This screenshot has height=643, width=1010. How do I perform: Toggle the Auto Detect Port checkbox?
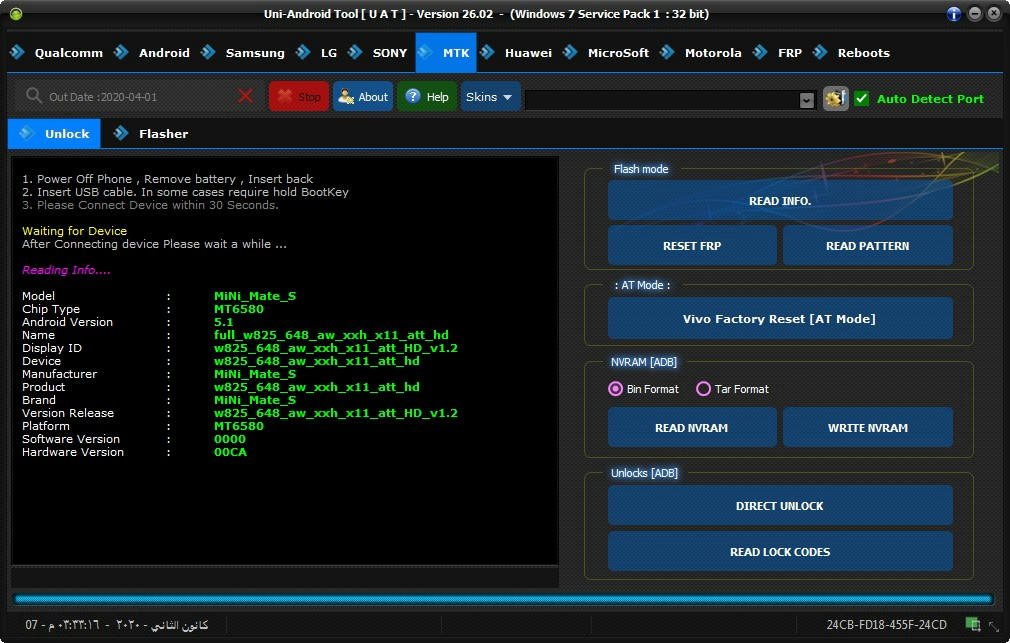(x=862, y=99)
